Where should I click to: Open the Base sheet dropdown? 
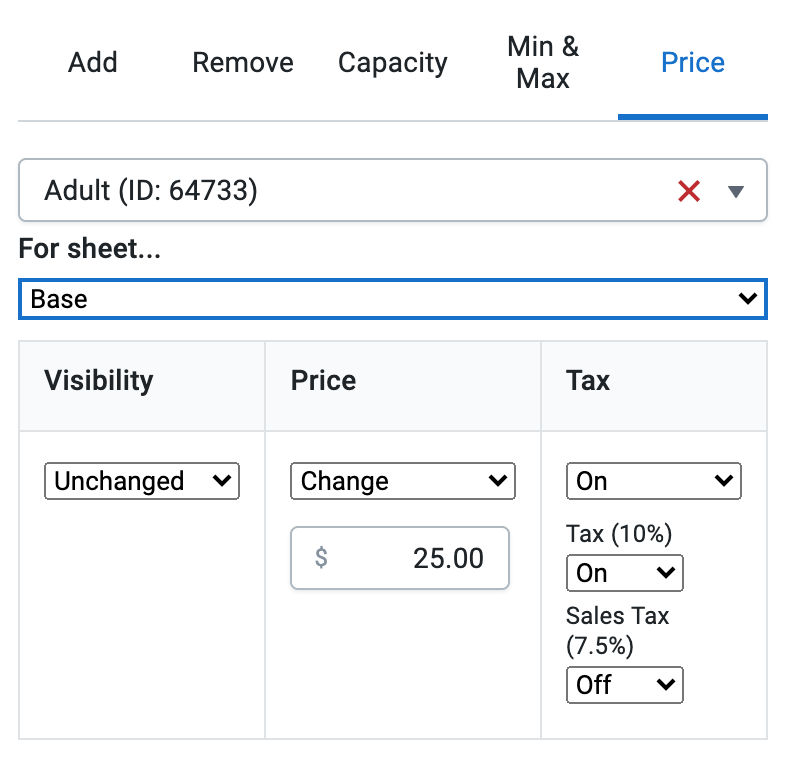(x=393, y=299)
